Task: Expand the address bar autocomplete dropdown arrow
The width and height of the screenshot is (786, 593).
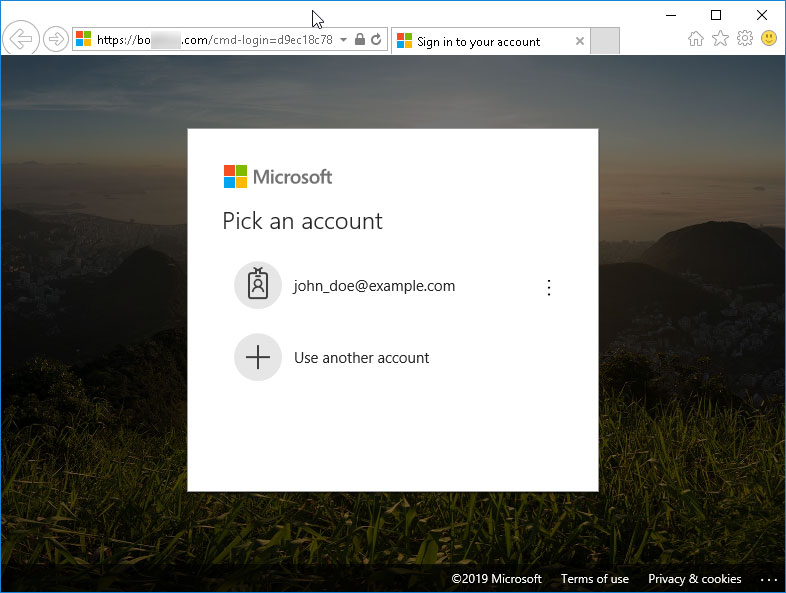Action: pos(343,40)
